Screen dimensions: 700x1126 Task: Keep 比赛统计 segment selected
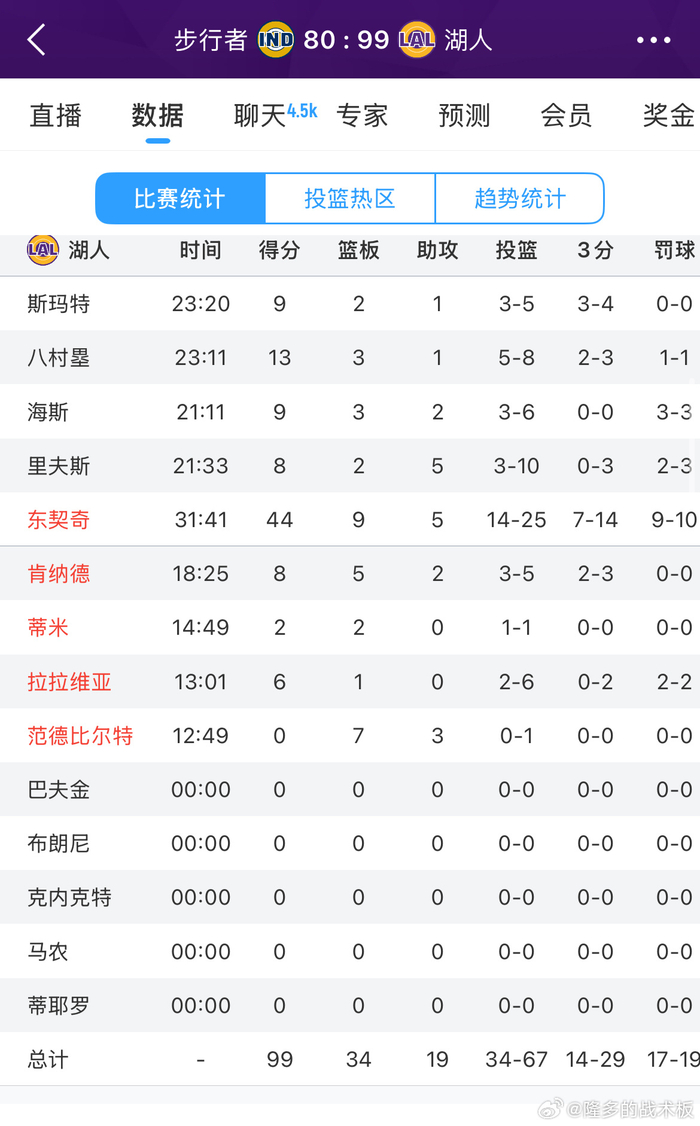180,199
